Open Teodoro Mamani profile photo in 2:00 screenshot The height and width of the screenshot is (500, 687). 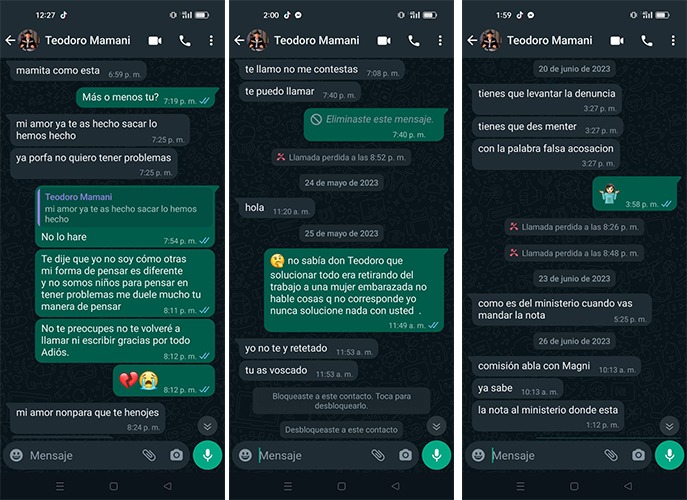point(258,41)
